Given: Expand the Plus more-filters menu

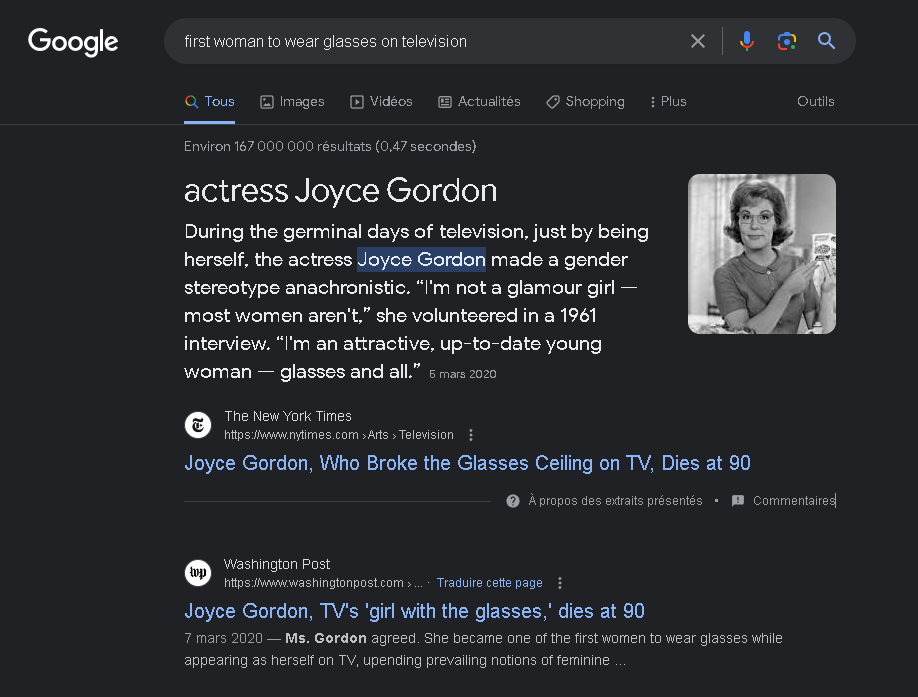Looking at the screenshot, I should pyautogui.click(x=667, y=101).
